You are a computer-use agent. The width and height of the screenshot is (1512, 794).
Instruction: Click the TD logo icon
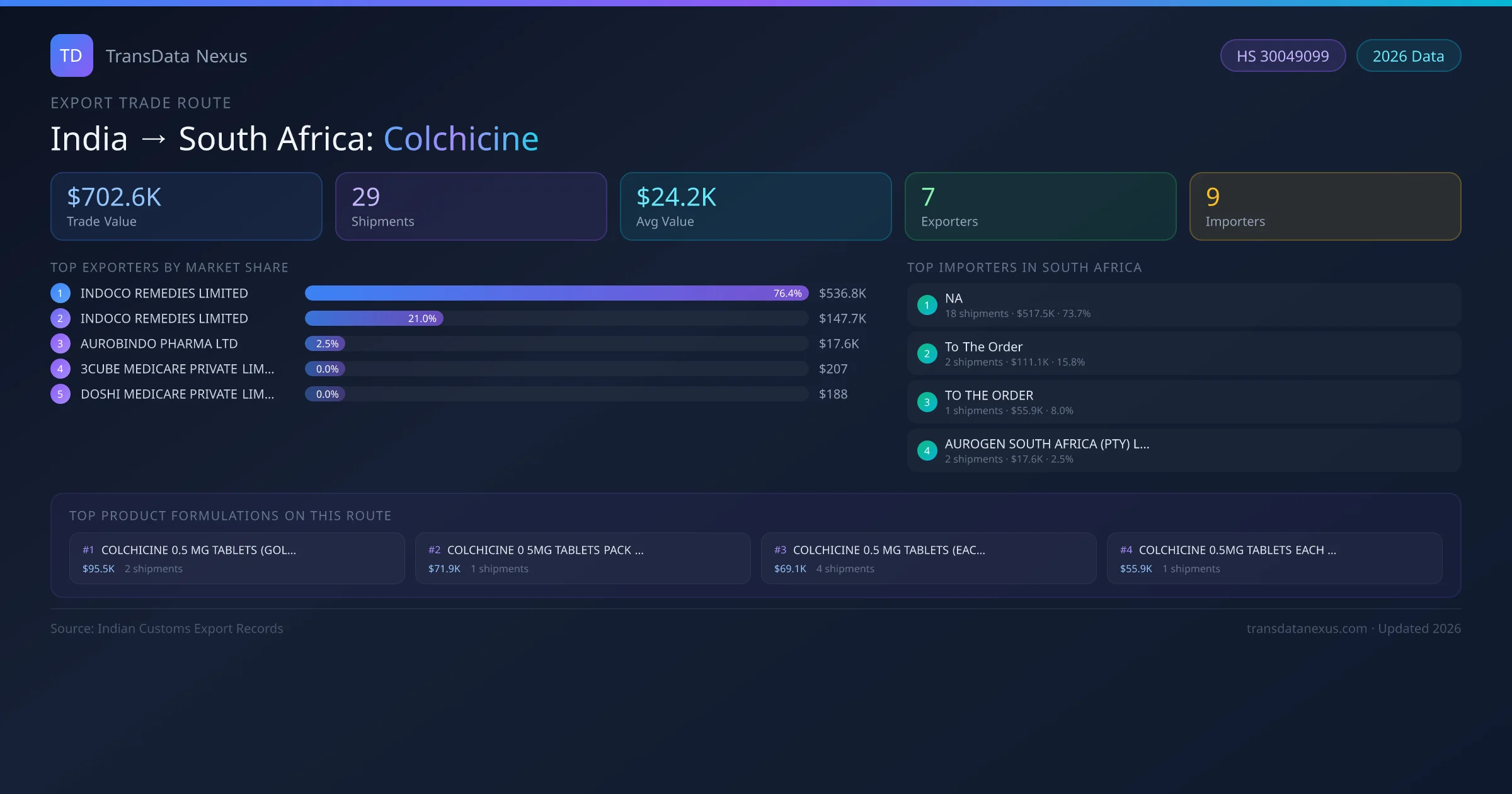tap(71, 55)
